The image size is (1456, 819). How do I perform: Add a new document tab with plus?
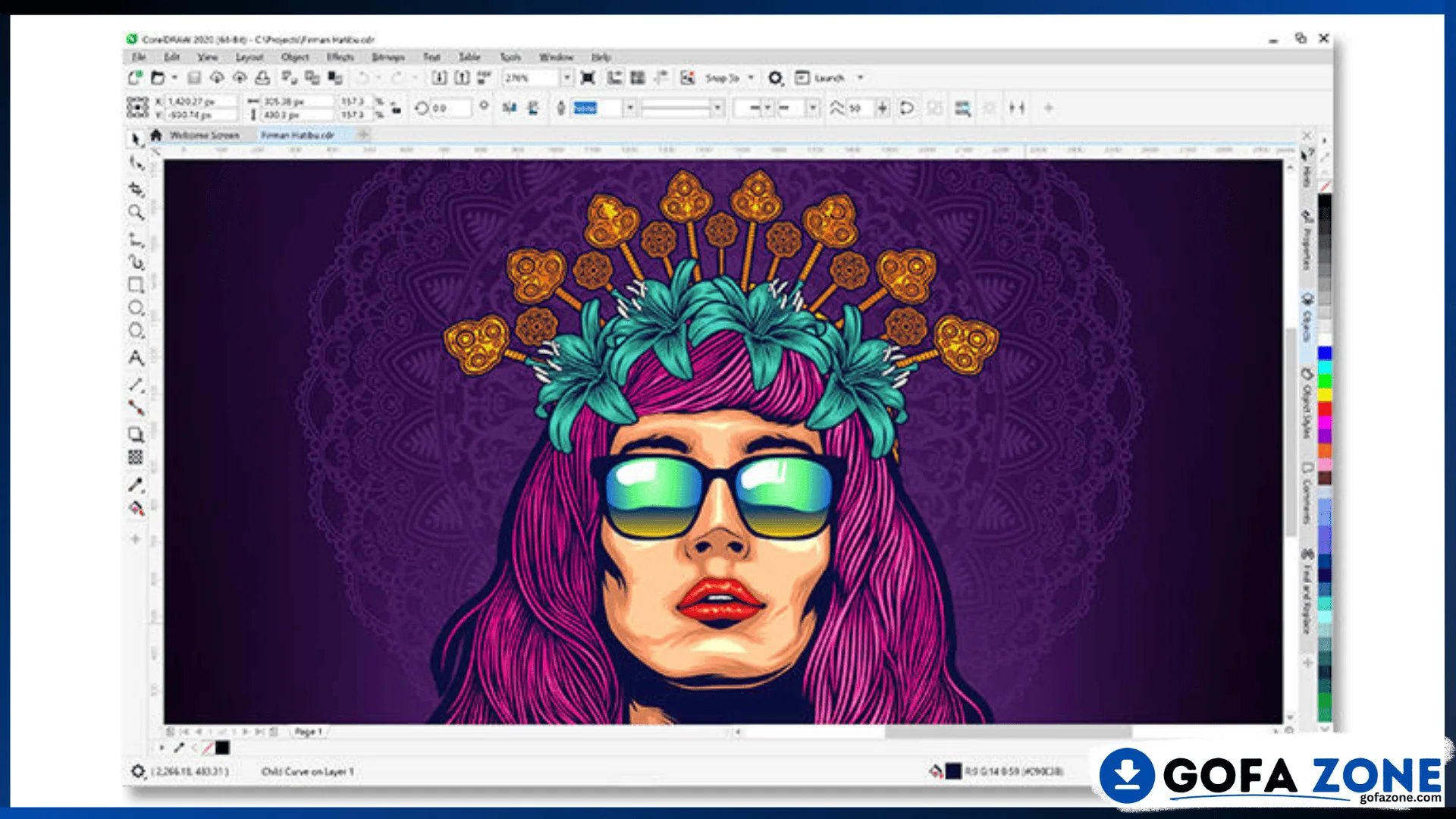tap(363, 135)
